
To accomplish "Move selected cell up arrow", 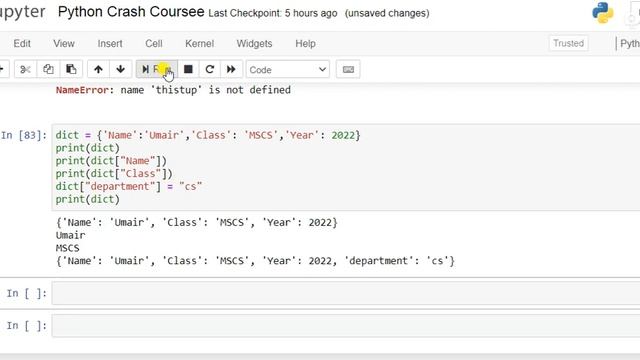I will click(98, 69).
